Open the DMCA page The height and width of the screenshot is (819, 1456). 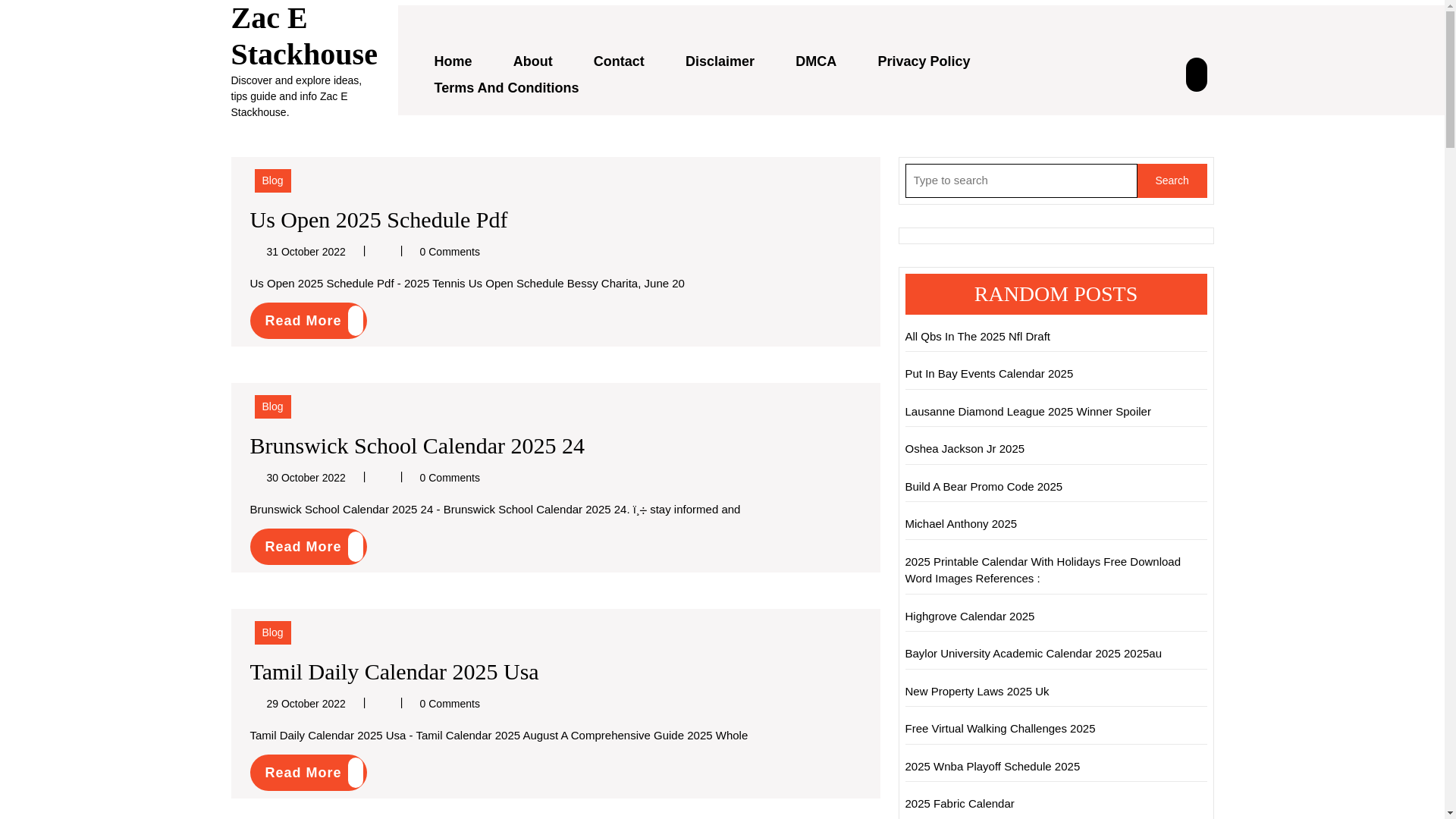816,61
